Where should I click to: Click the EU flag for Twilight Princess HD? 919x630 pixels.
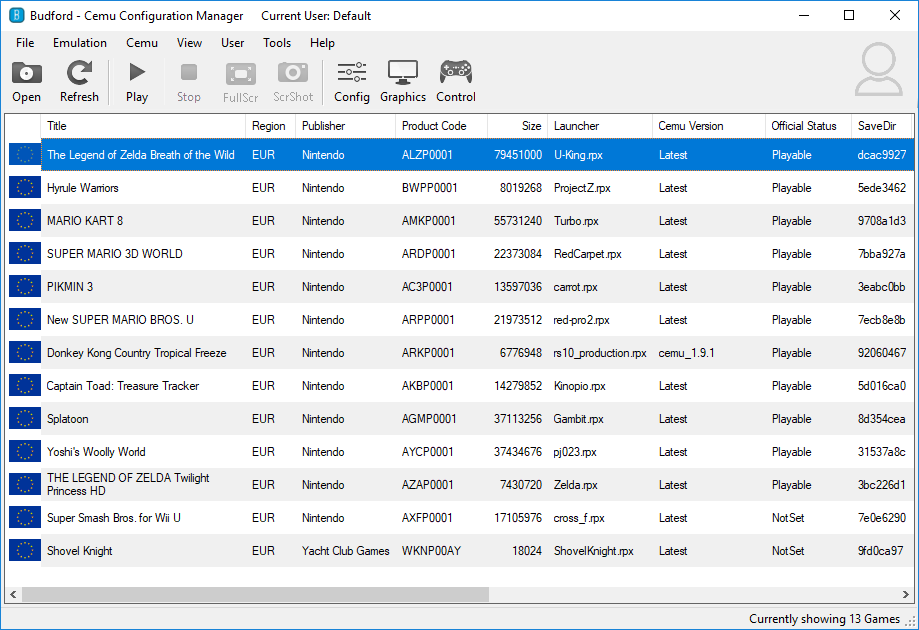[x=25, y=485]
